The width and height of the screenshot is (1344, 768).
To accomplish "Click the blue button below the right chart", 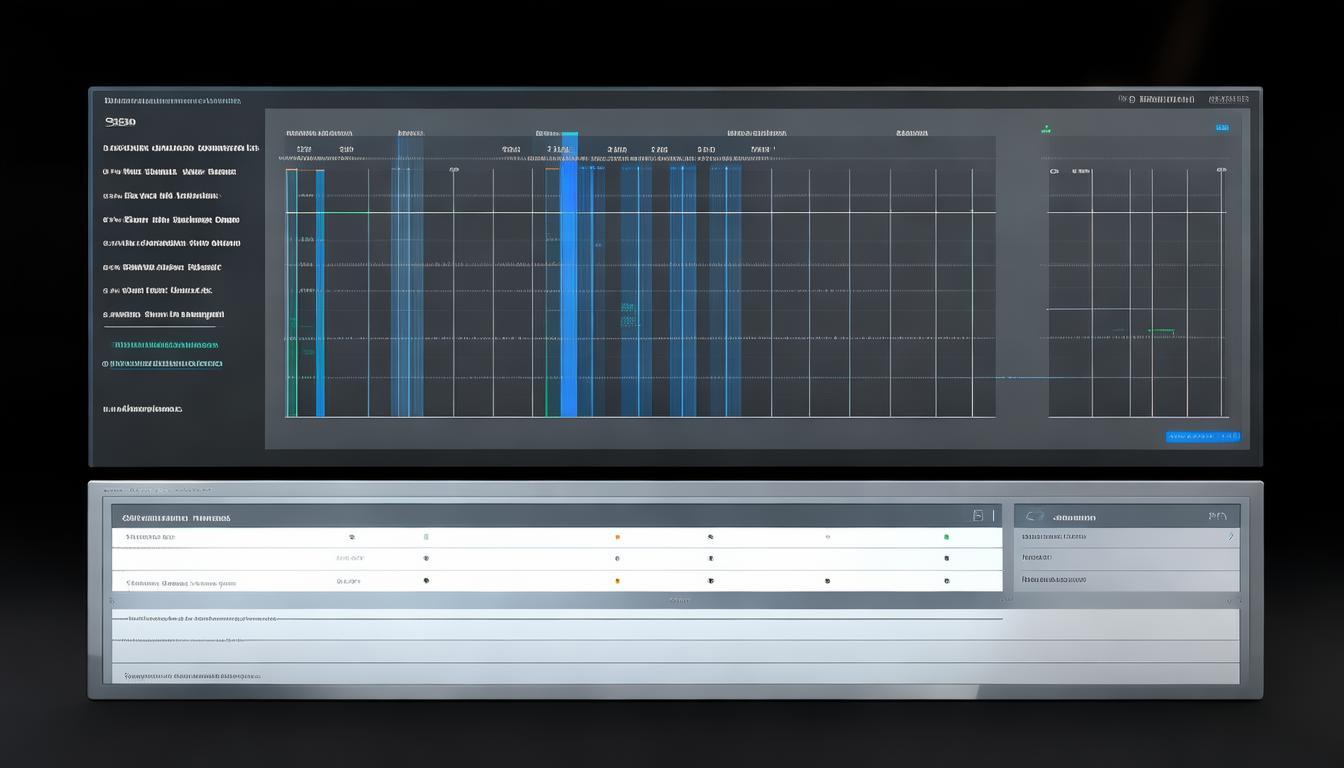I will (x=1202, y=436).
